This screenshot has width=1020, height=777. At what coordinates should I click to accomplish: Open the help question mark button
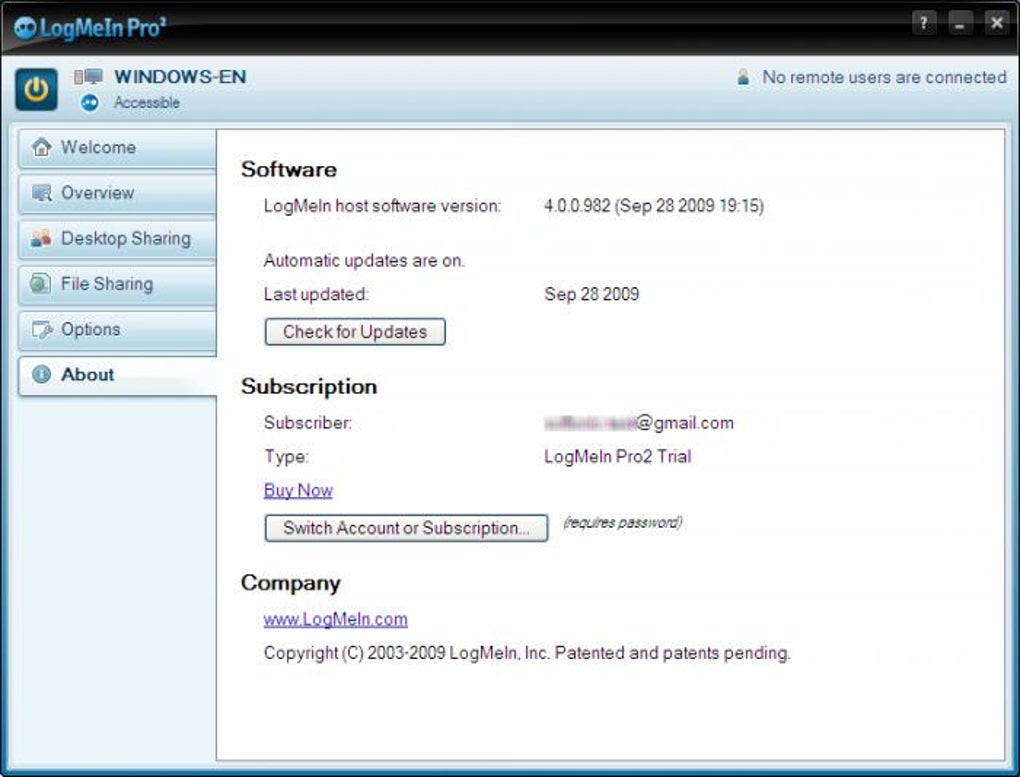923,23
